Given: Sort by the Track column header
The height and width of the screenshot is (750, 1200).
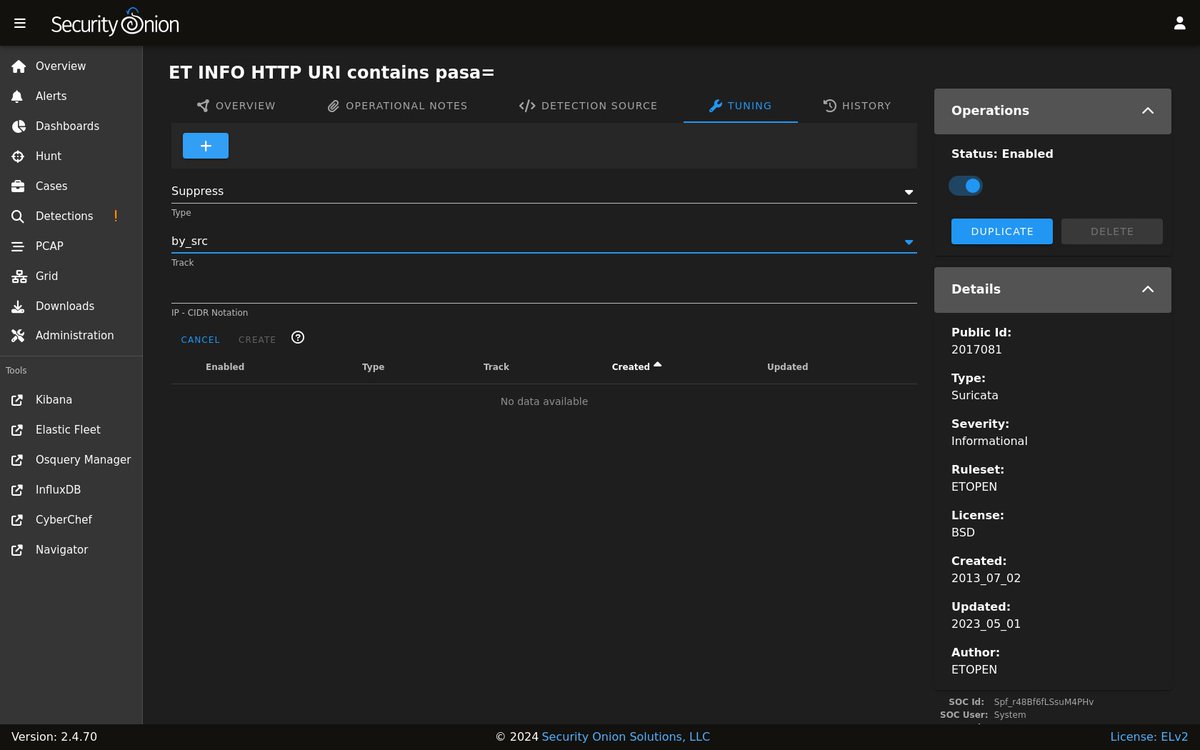Looking at the screenshot, I should tap(496, 367).
